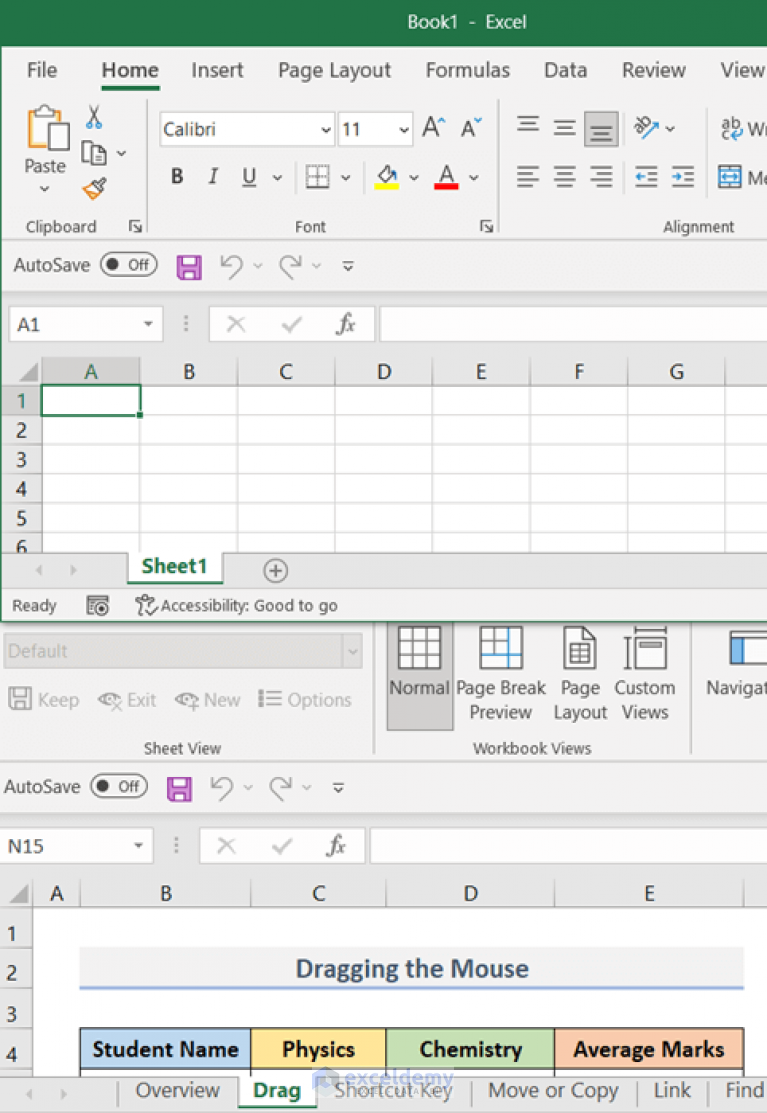Image resolution: width=767 pixels, height=1113 pixels.
Task: Click the Decrease Font Size icon
Action: click(470, 128)
